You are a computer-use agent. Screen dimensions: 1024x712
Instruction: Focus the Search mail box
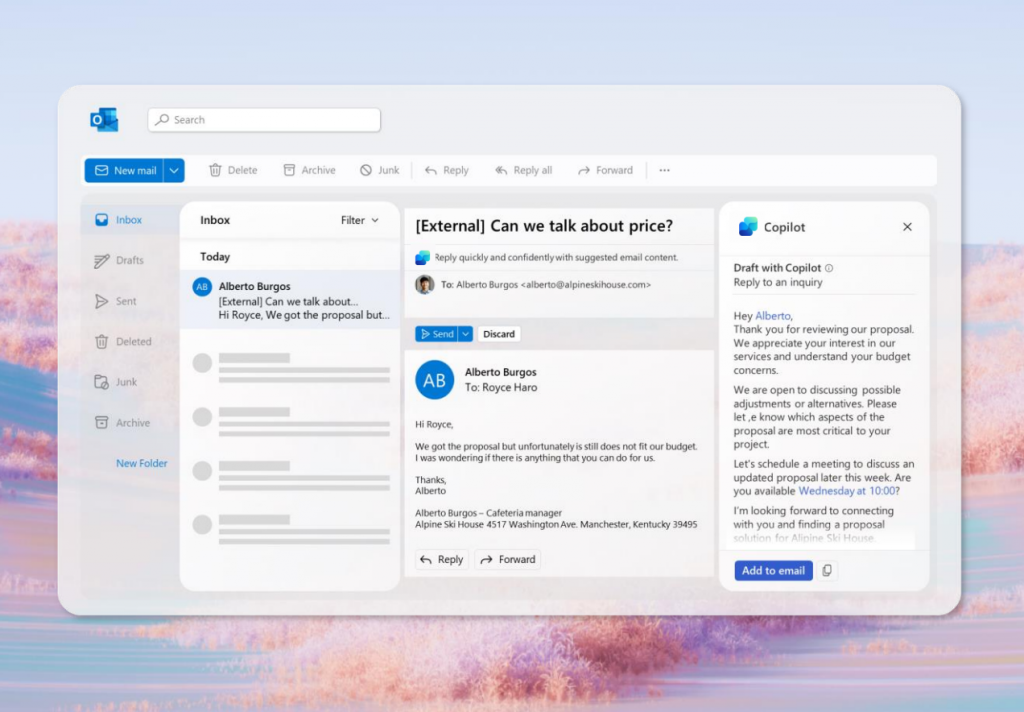coord(264,120)
